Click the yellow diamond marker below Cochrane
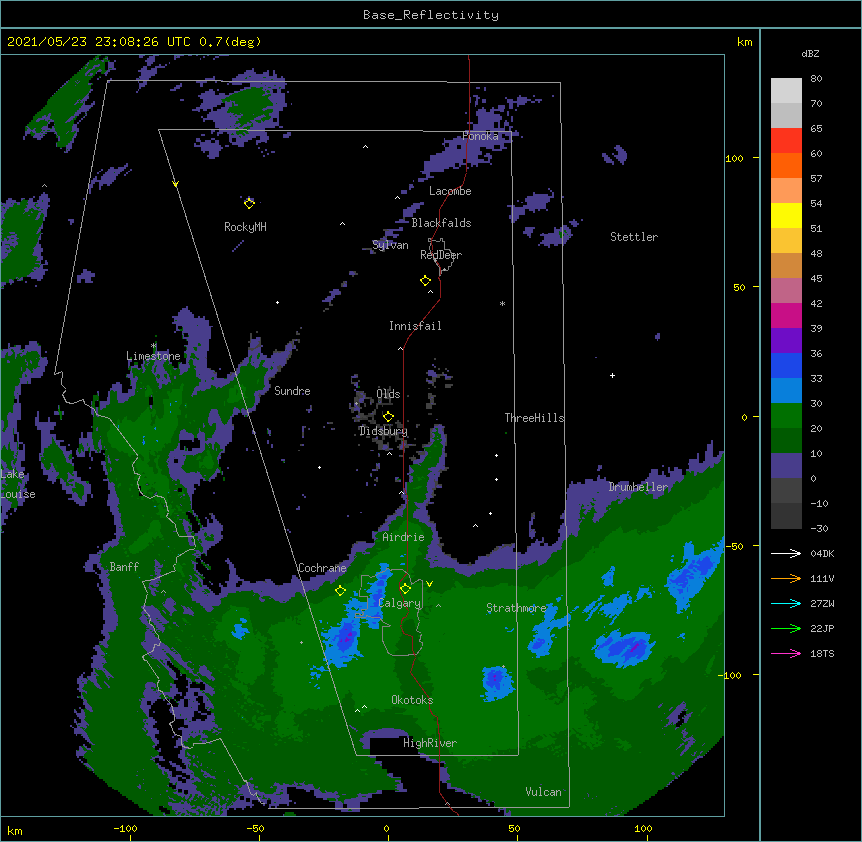 point(340,591)
